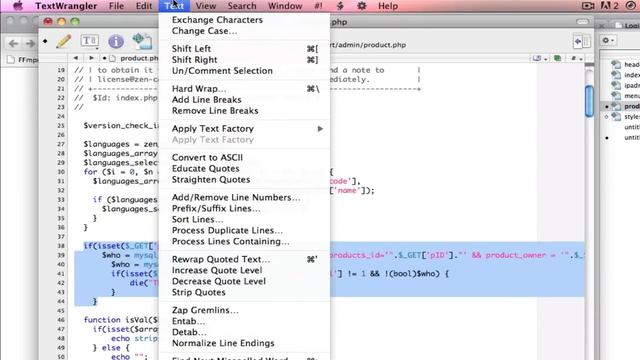Click previous document arrow in navigation bar

point(76,58)
